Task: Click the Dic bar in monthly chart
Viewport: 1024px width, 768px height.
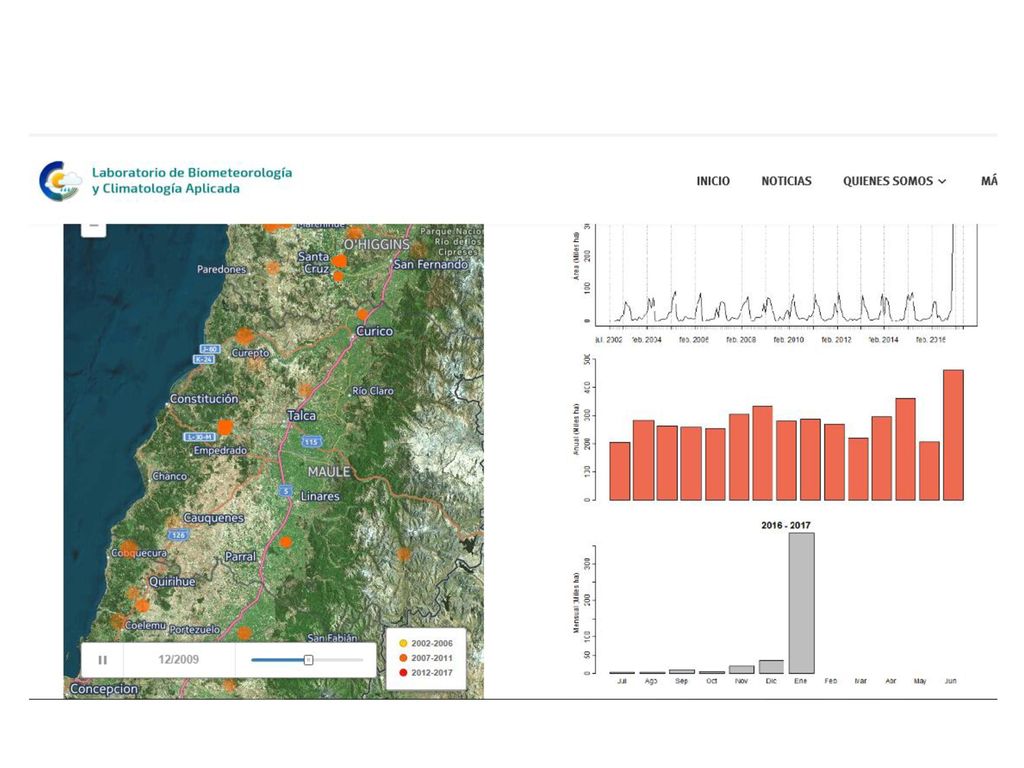Action: (771, 667)
